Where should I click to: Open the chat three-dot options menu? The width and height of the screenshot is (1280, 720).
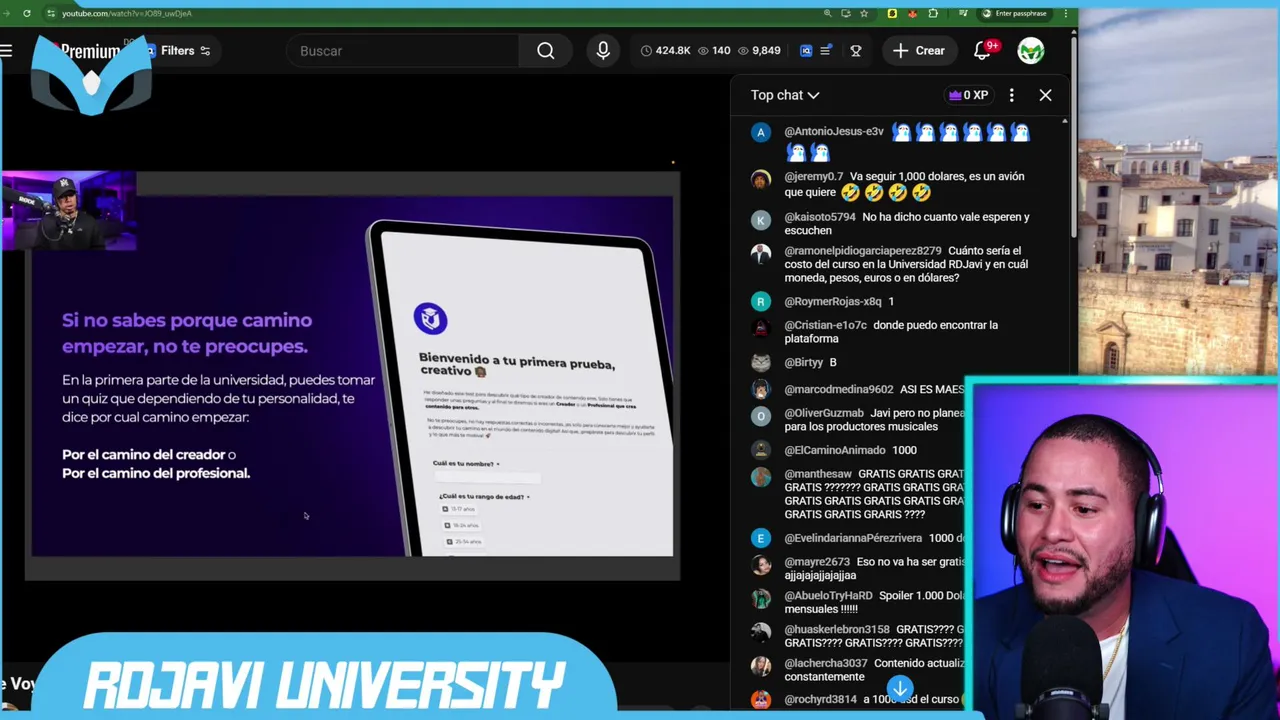pyautogui.click(x=1012, y=95)
